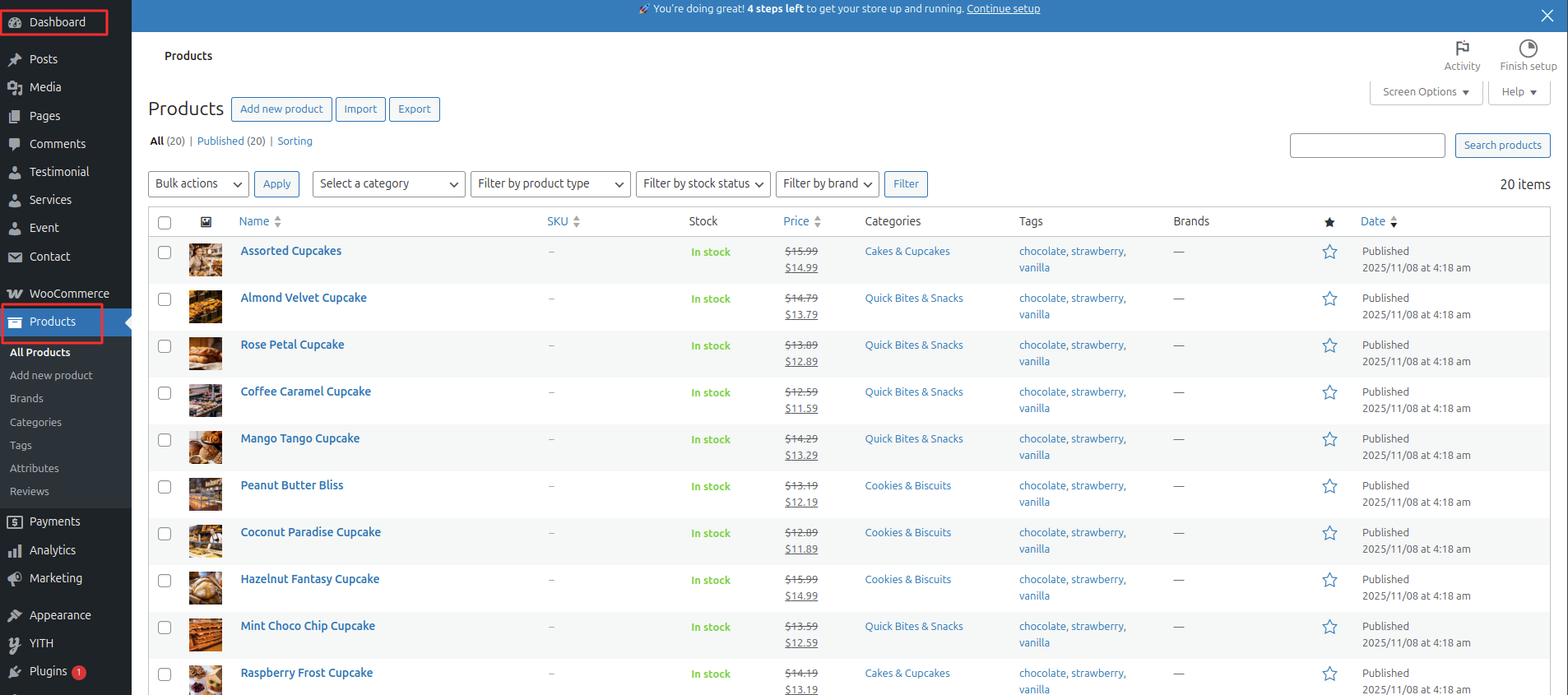Open the Continue setup link
Viewport: 1568px width, 695px height.
(1003, 9)
